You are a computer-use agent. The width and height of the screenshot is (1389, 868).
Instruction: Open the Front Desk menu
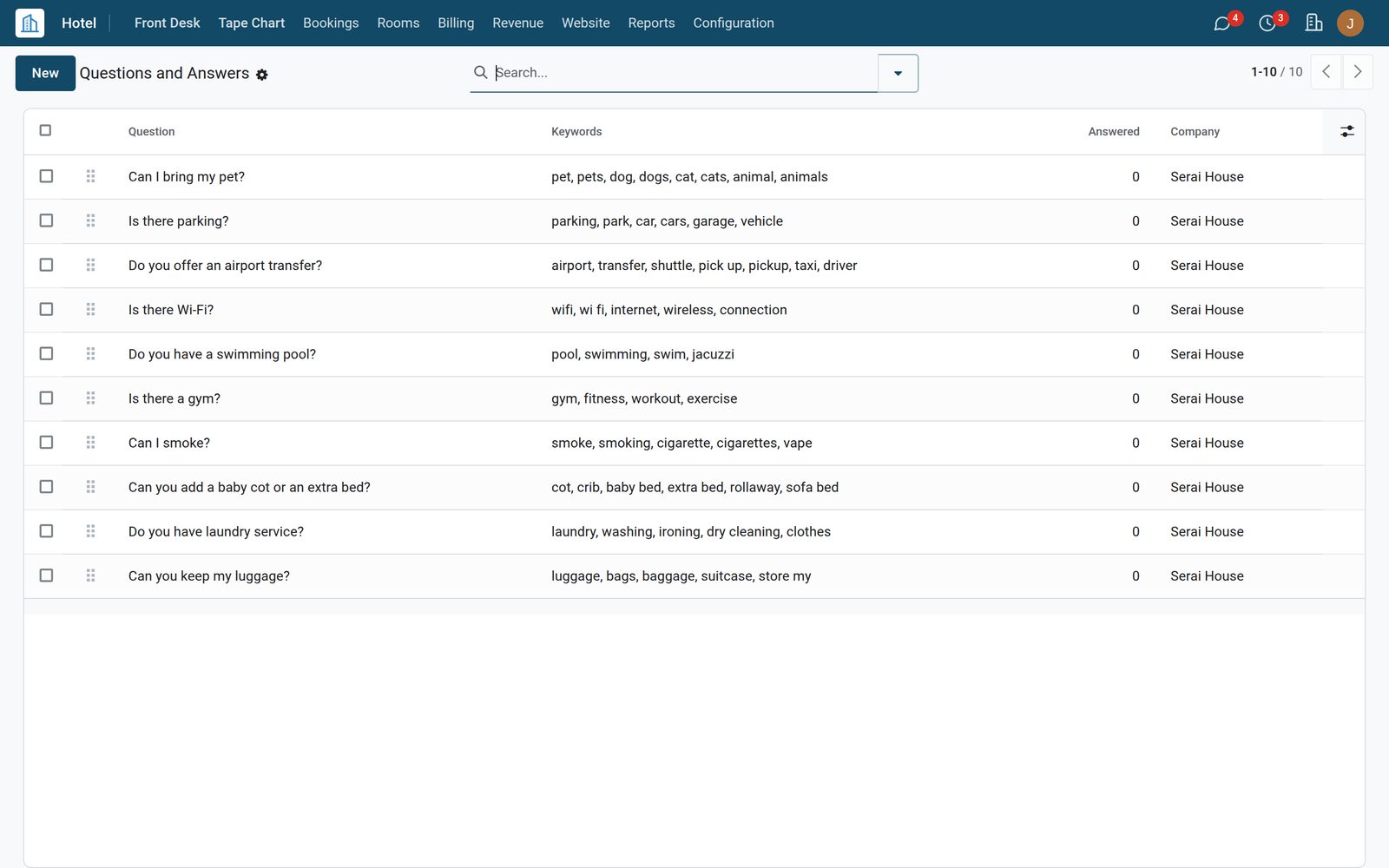(167, 23)
